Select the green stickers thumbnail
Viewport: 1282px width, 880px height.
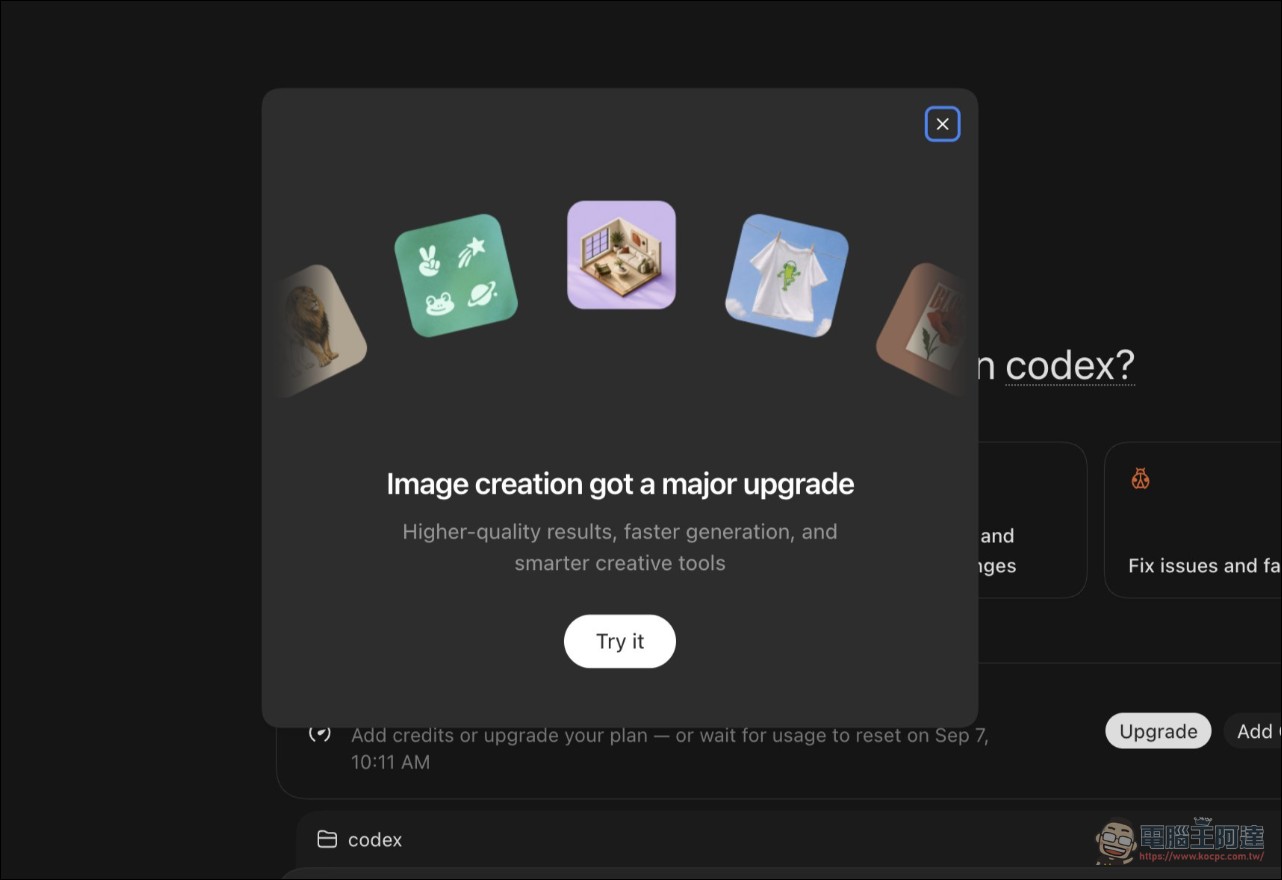click(456, 275)
